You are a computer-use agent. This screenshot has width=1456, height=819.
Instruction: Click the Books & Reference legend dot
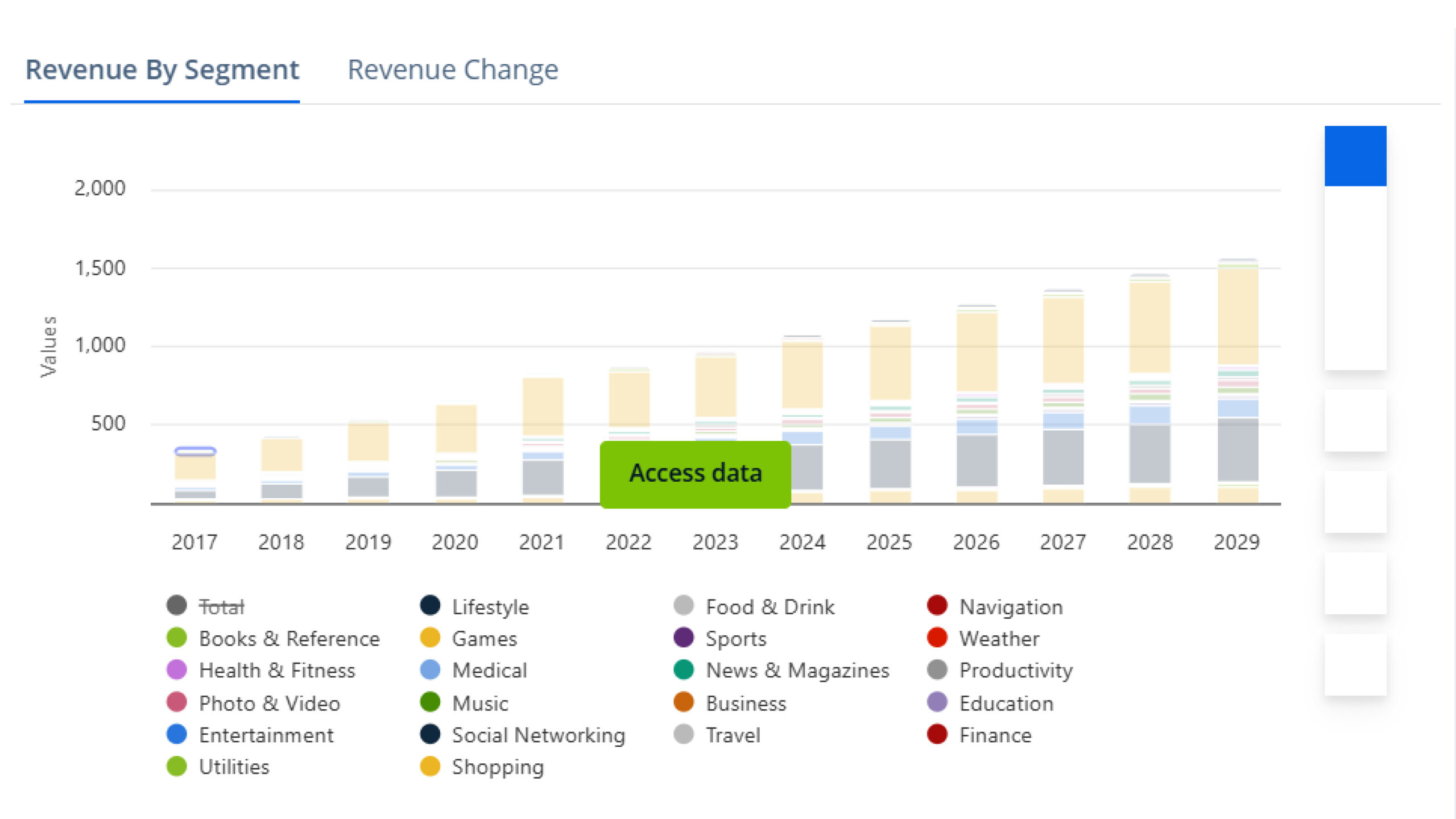[177, 638]
